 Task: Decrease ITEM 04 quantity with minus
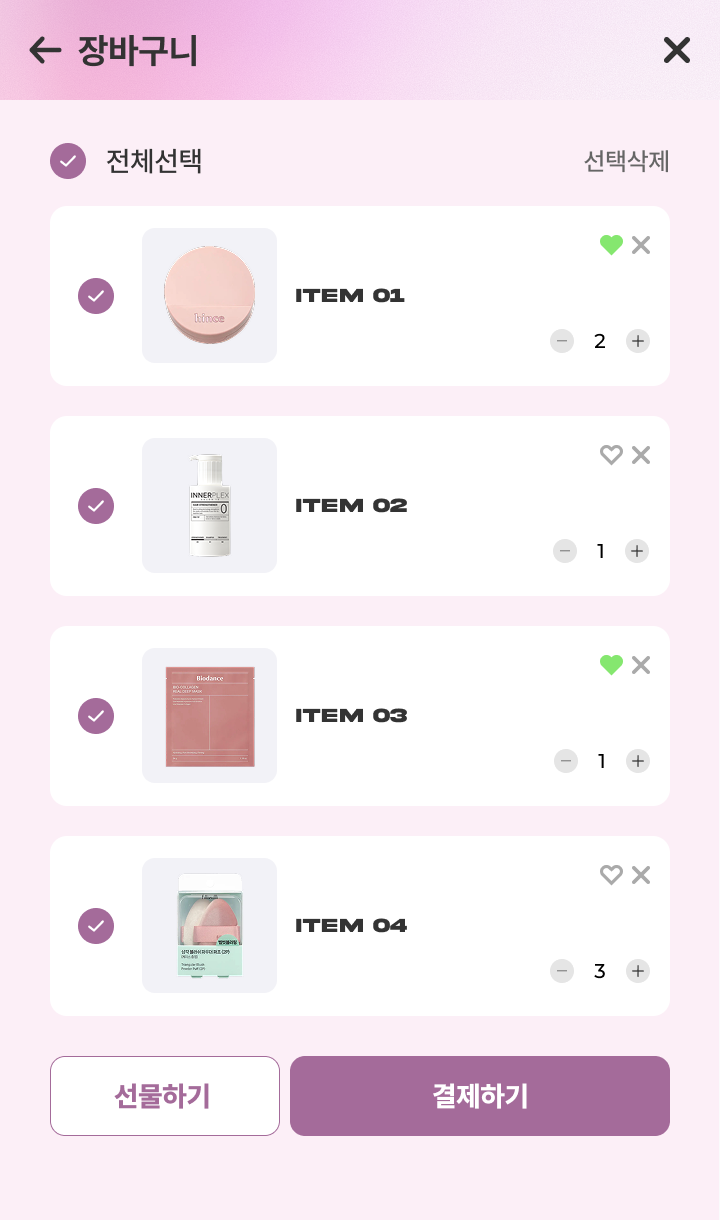[x=562, y=971]
